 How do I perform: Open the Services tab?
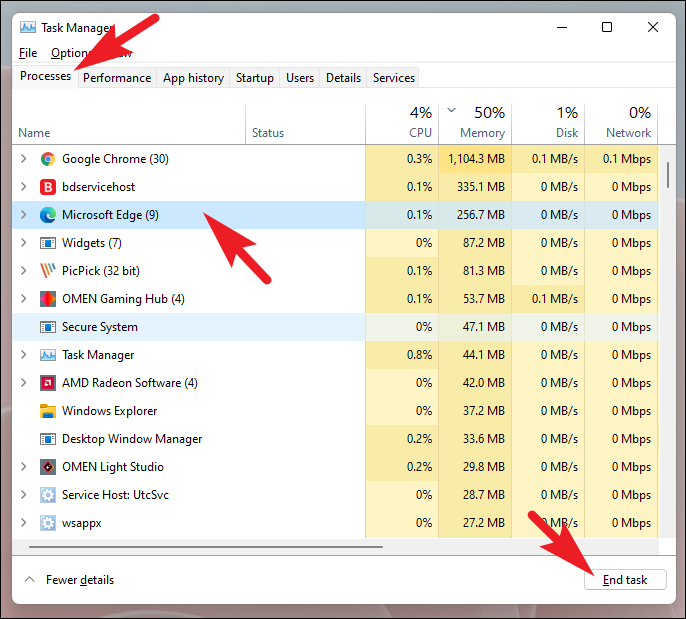pos(394,78)
